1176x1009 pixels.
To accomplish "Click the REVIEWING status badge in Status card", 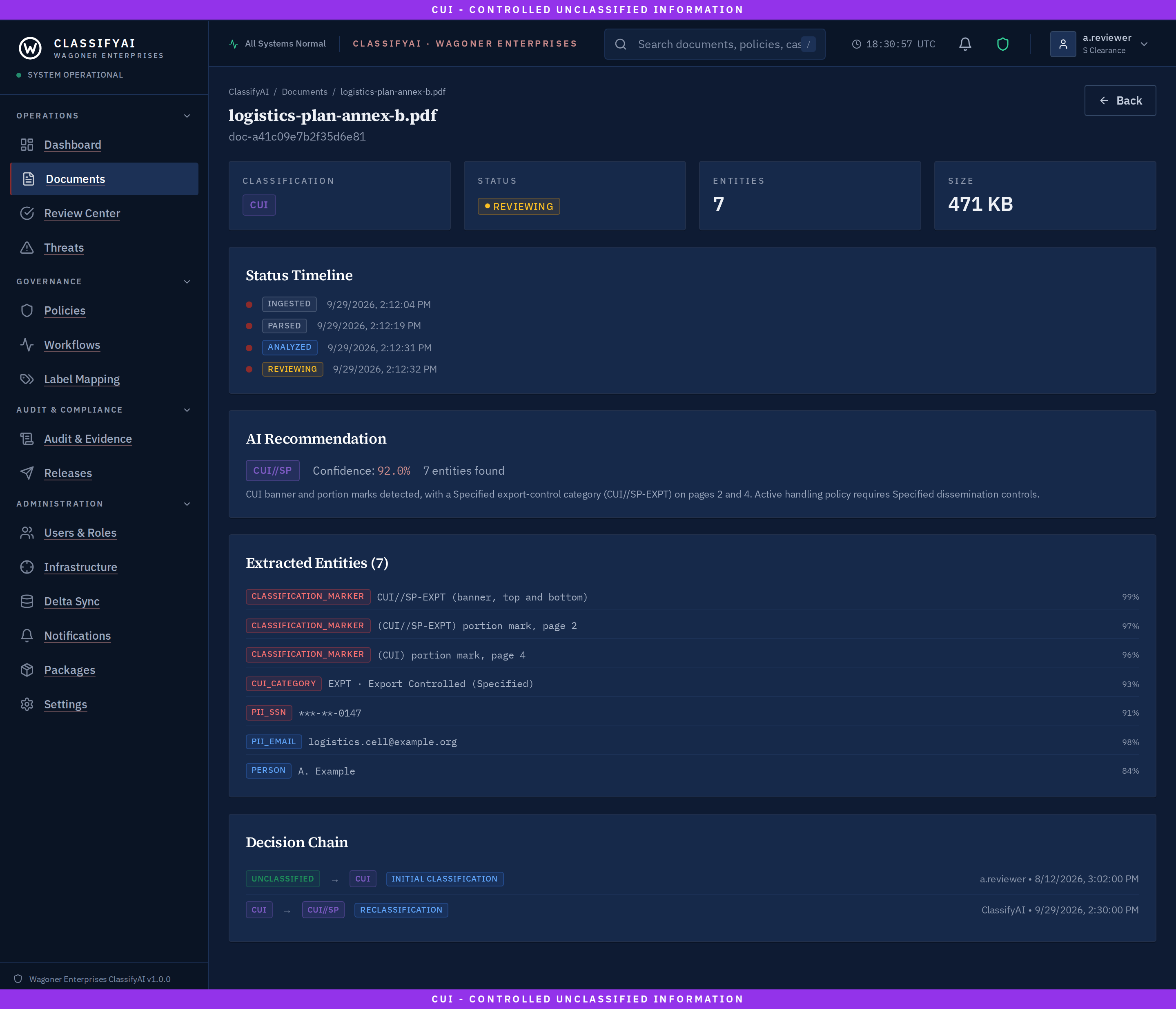I will 519,206.
